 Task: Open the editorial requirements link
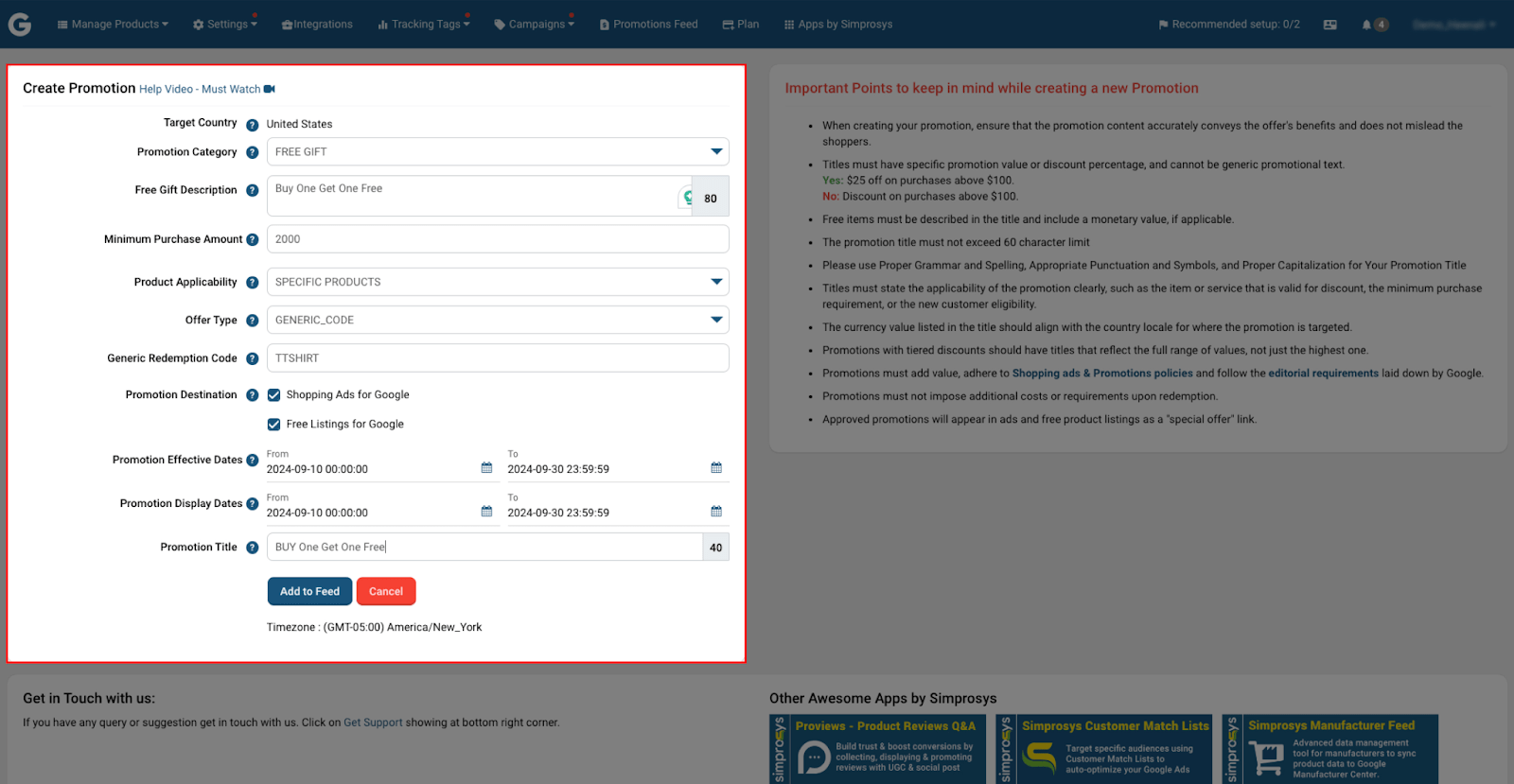coord(1323,374)
